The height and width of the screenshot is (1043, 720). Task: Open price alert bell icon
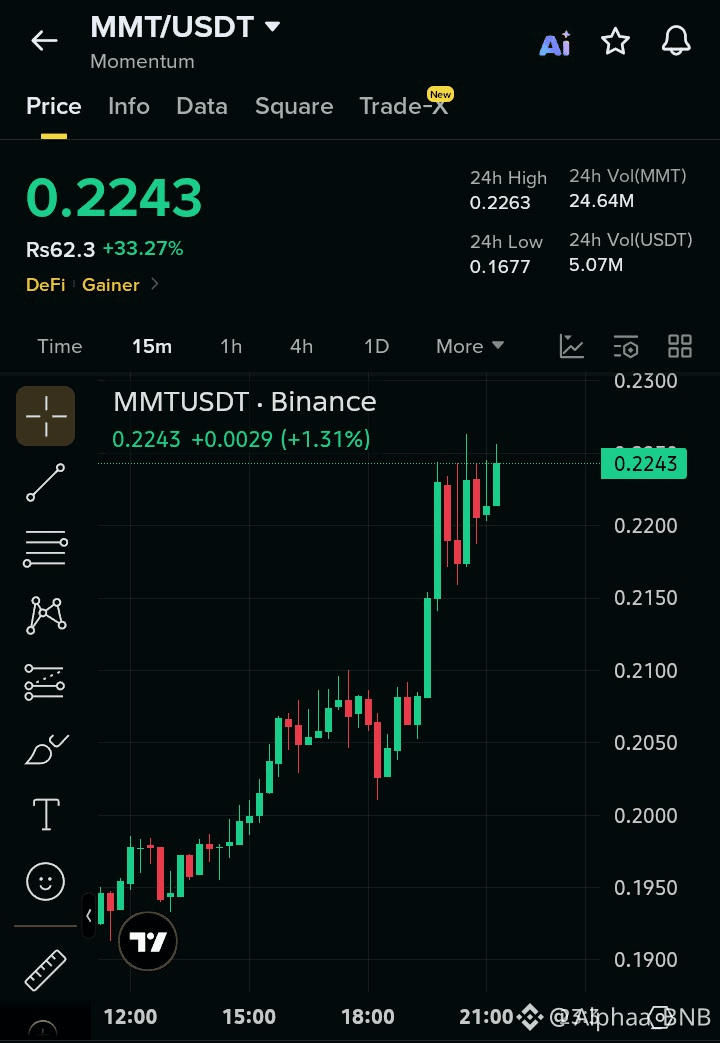(x=676, y=41)
